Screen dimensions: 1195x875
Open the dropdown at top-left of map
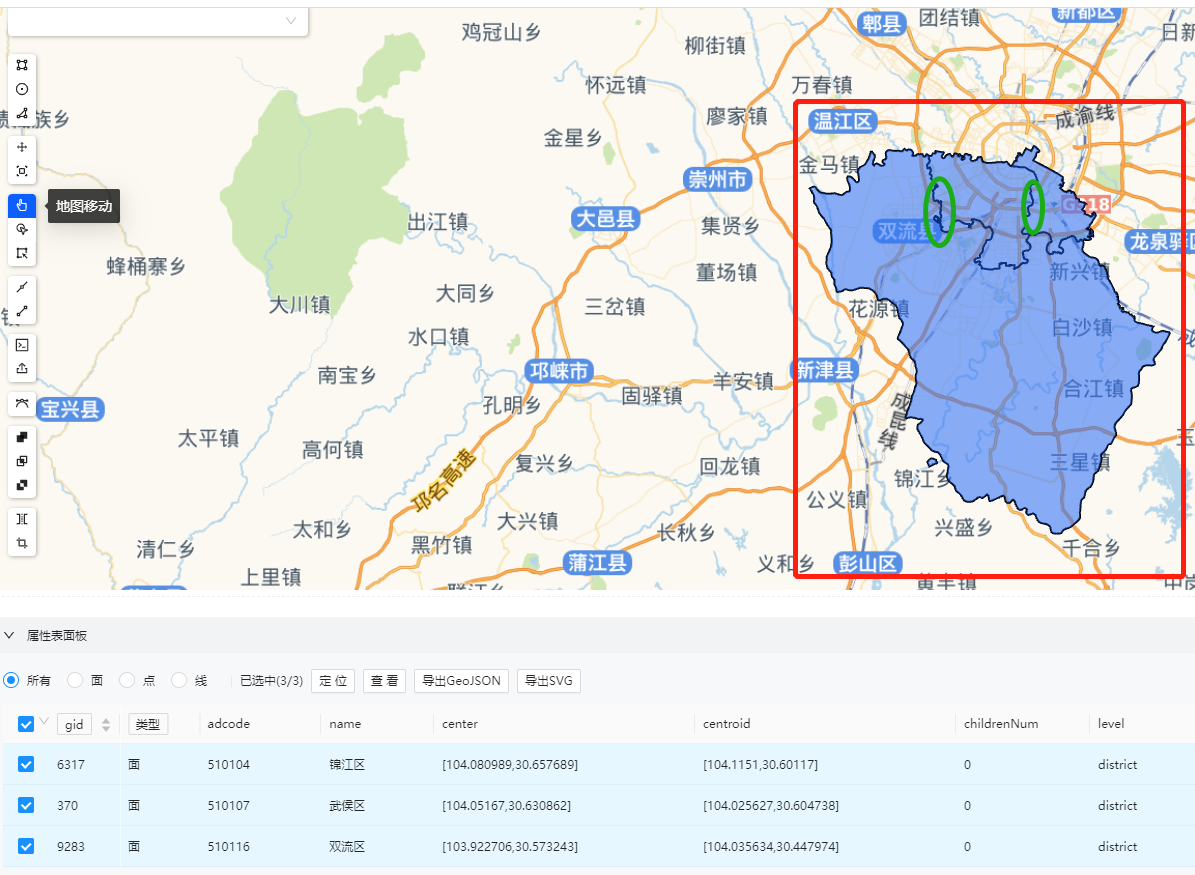click(x=158, y=21)
